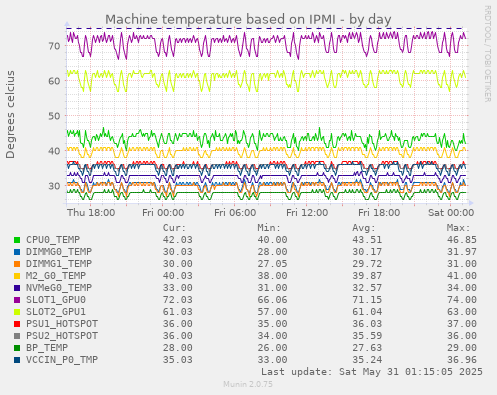Click DIMMG0_TEMP max value 31.97
Image resolution: width=497 pixels, height=395 pixels.
(462, 252)
